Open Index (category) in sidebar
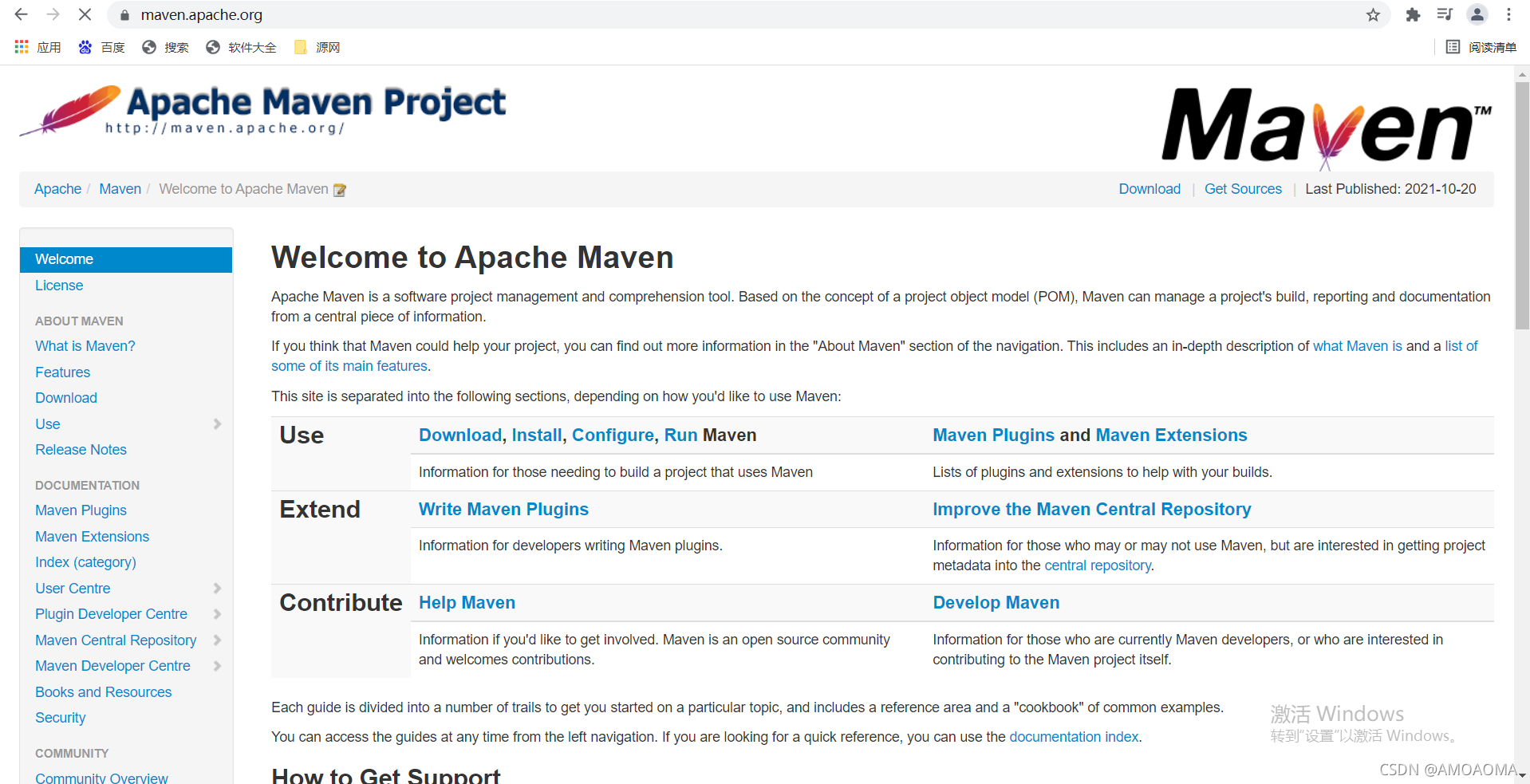This screenshot has width=1530, height=784. click(x=85, y=562)
